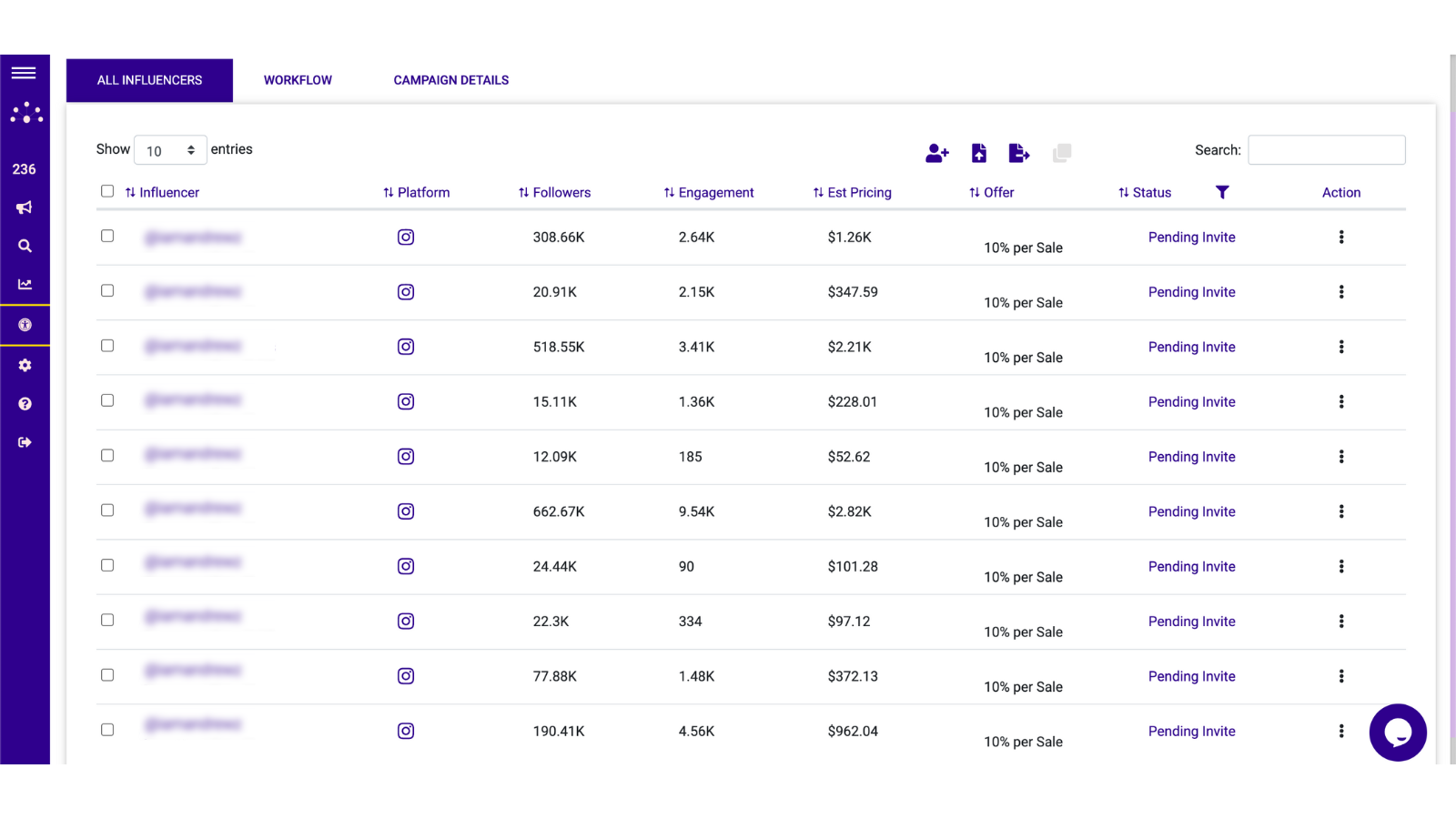Check the row with 15.11K followers

[107, 400]
